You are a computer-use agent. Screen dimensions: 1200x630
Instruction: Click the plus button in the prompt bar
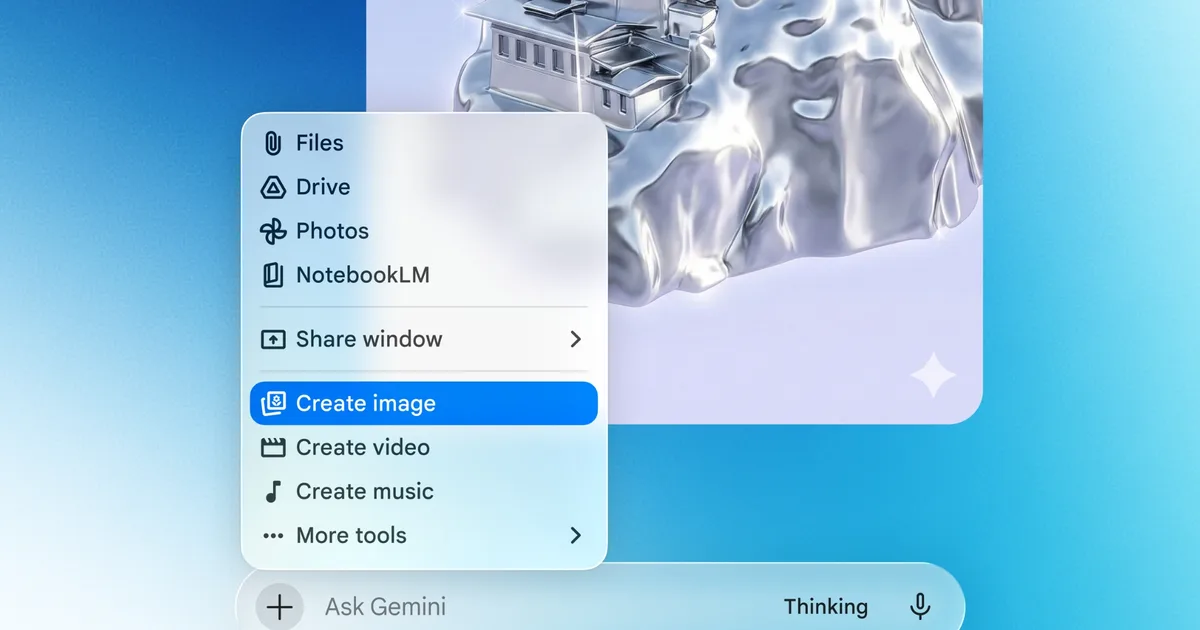pos(279,606)
